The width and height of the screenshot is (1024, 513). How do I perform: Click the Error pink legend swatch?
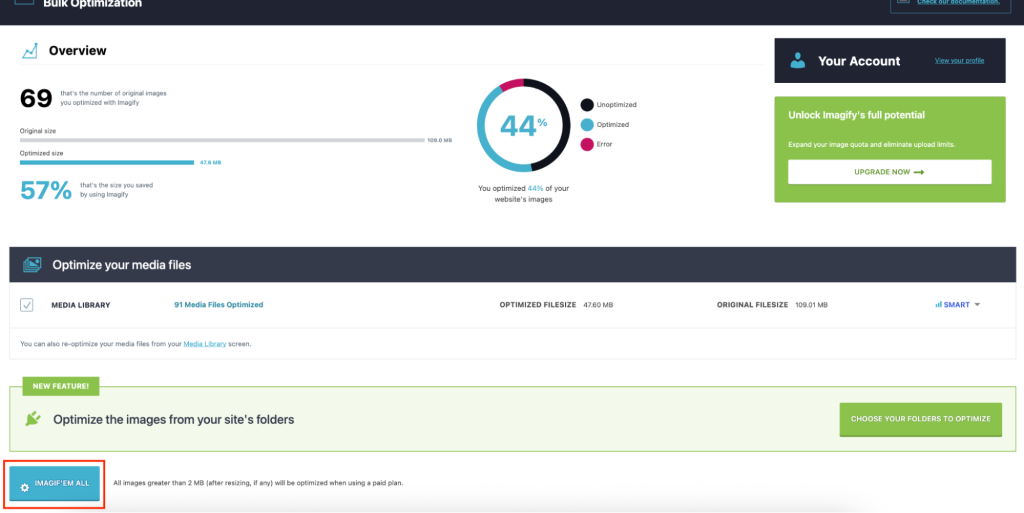click(587, 144)
